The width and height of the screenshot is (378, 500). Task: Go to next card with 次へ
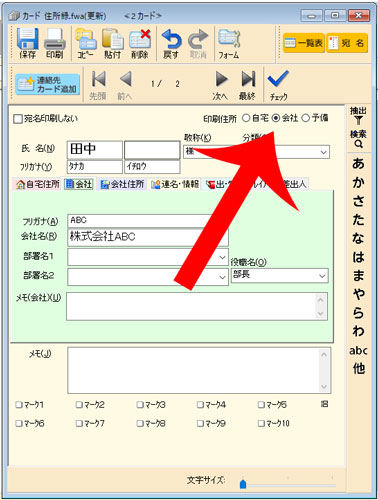220,85
